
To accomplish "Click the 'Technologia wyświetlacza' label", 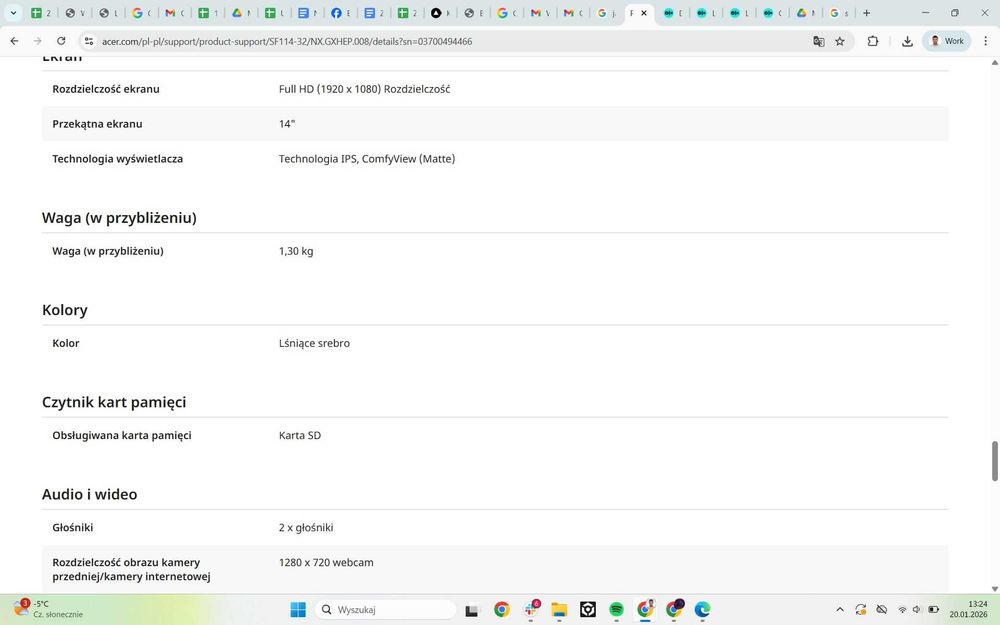I will (117, 159).
